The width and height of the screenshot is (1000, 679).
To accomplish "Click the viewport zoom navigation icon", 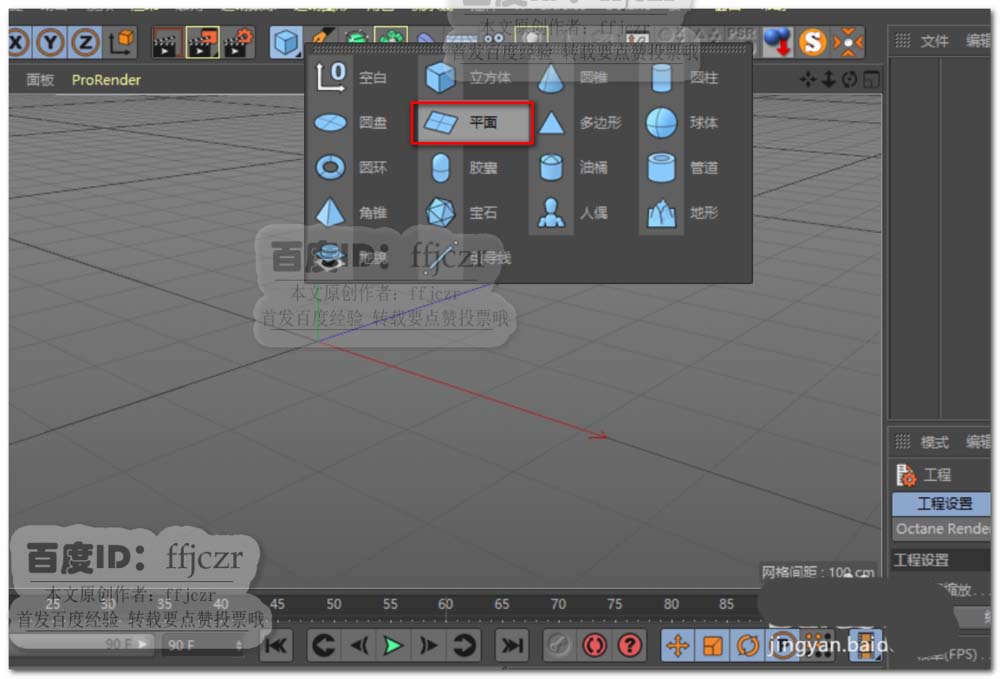I will click(x=828, y=79).
